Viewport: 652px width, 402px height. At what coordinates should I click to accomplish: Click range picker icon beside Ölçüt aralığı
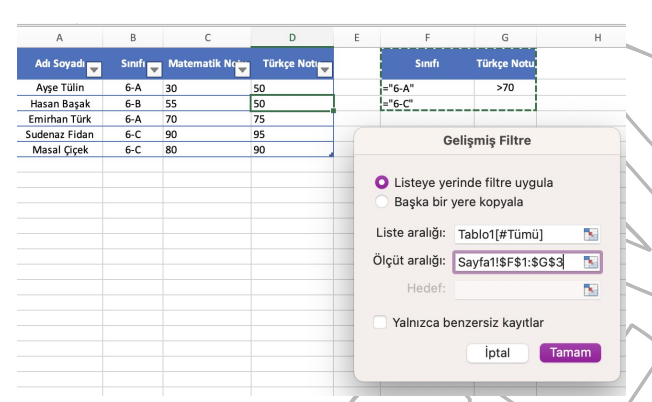590,262
